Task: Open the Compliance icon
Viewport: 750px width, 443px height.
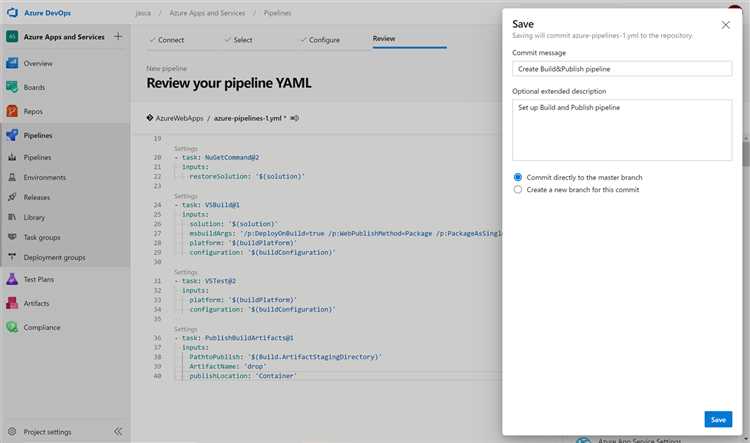Action: coord(12,327)
